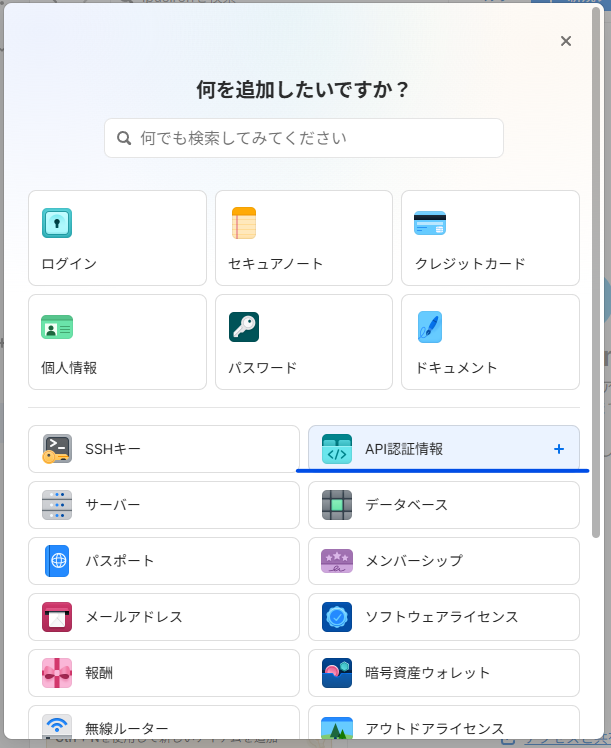Click the SSH Key (SSHキー) terminal icon
Screen dimensions: 611x748
[57, 449]
